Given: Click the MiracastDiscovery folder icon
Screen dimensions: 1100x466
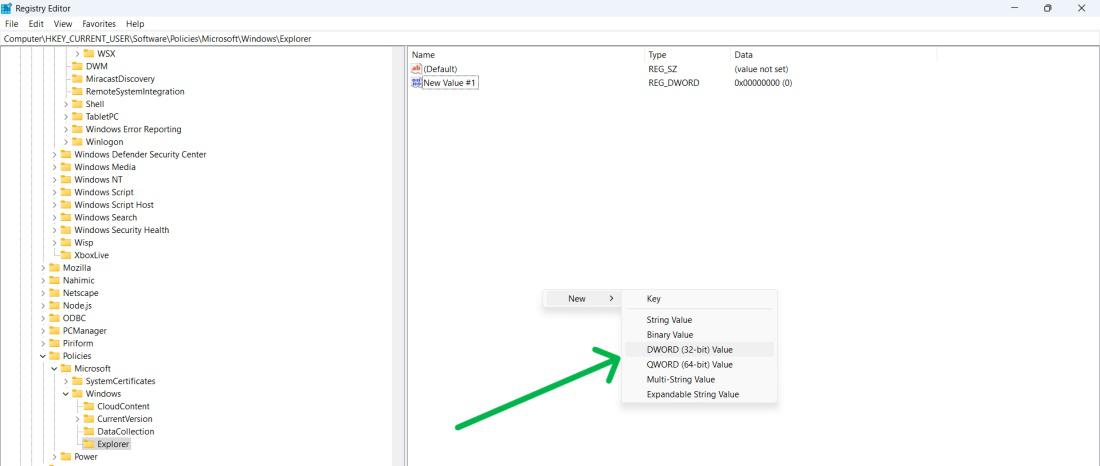Looking at the screenshot, I should coord(78,79).
